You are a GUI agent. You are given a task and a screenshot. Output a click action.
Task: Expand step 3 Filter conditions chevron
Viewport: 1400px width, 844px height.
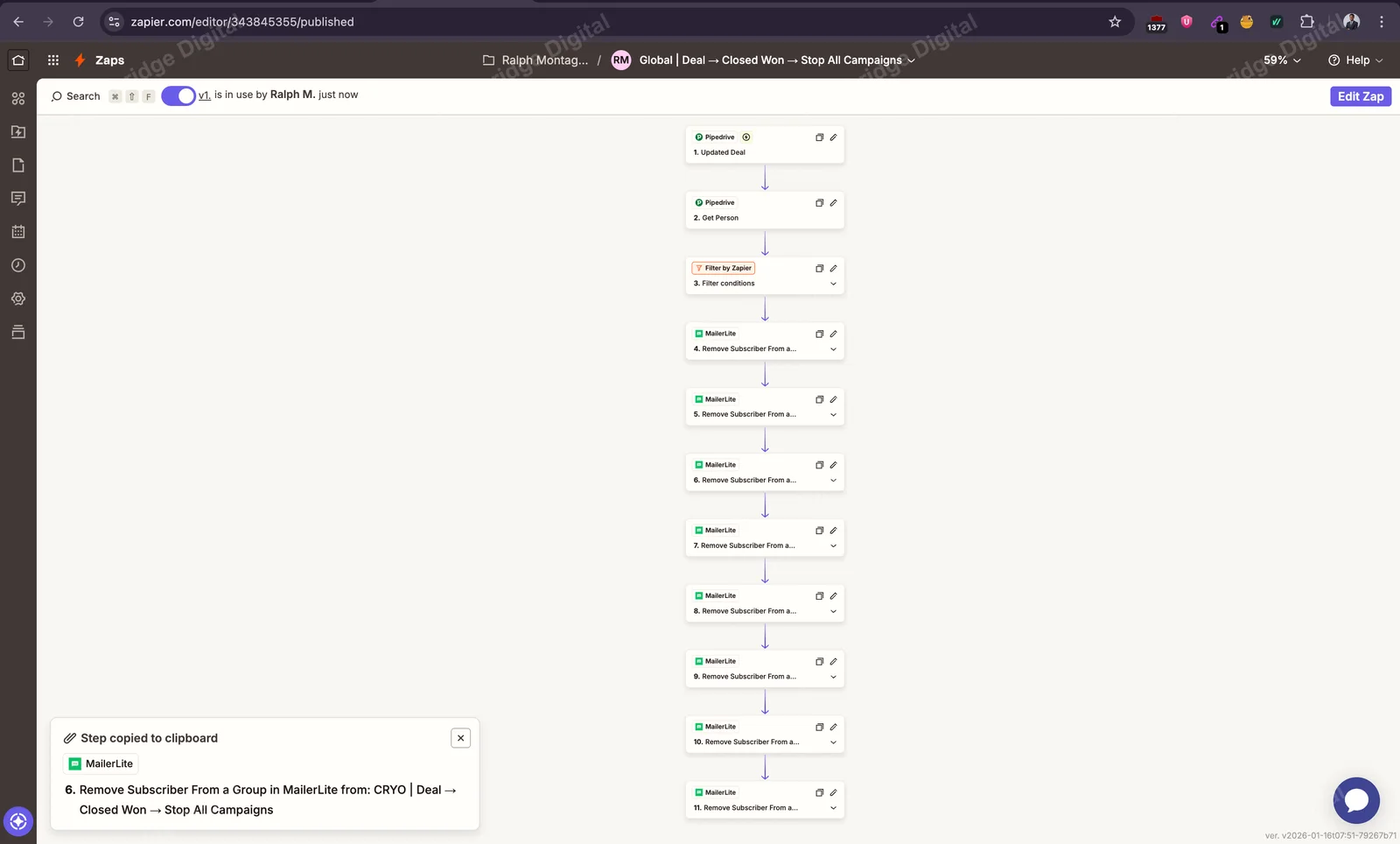point(833,284)
